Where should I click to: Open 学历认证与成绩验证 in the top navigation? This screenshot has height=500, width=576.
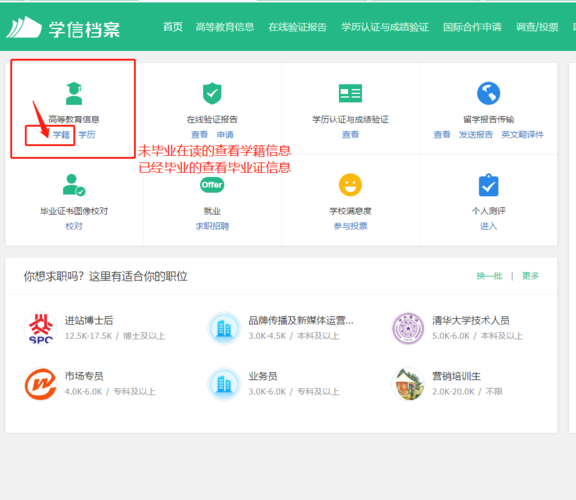385,27
